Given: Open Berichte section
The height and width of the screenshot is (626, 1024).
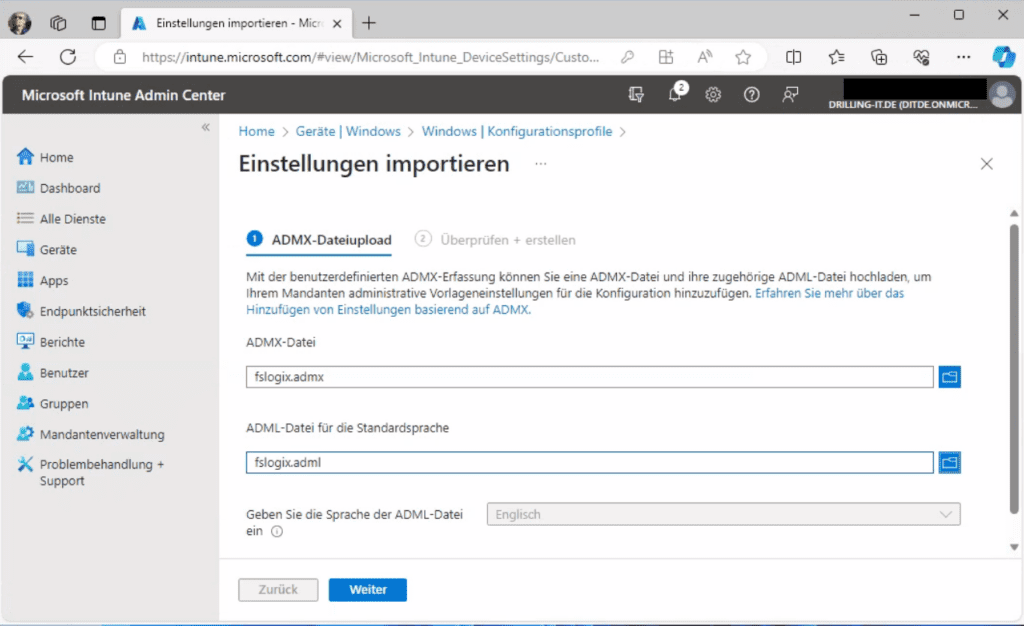Looking at the screenshot, I should [x=50, y=341].
